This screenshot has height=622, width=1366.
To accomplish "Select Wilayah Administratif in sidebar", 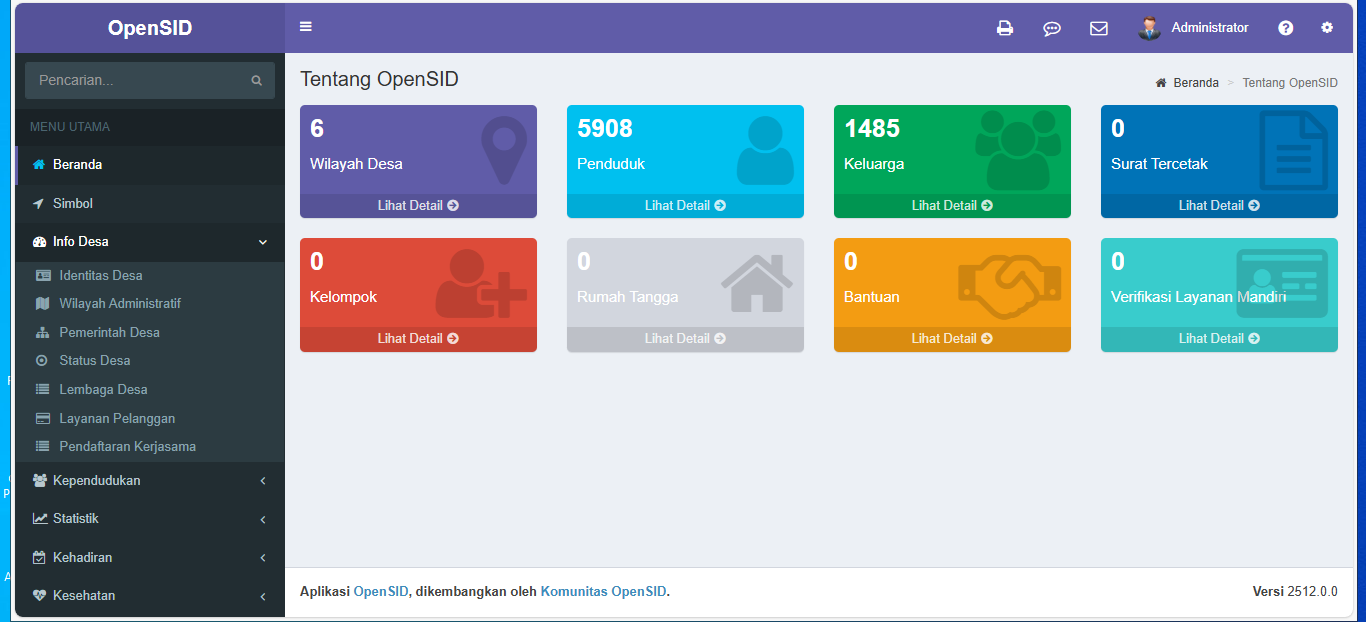I will tap(119, 303).
